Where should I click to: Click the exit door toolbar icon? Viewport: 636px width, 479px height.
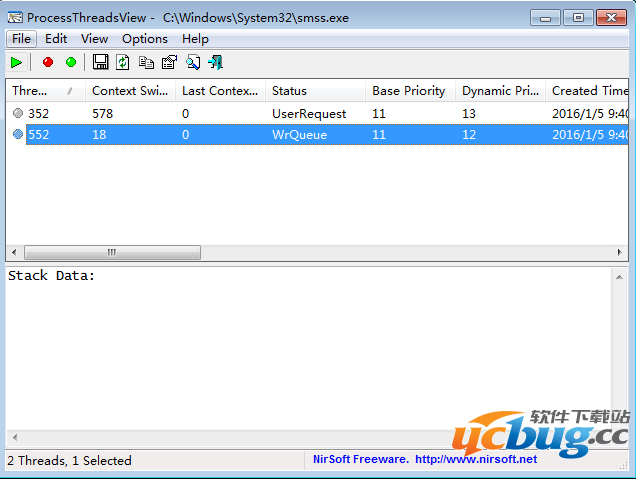tap(215, 62)
